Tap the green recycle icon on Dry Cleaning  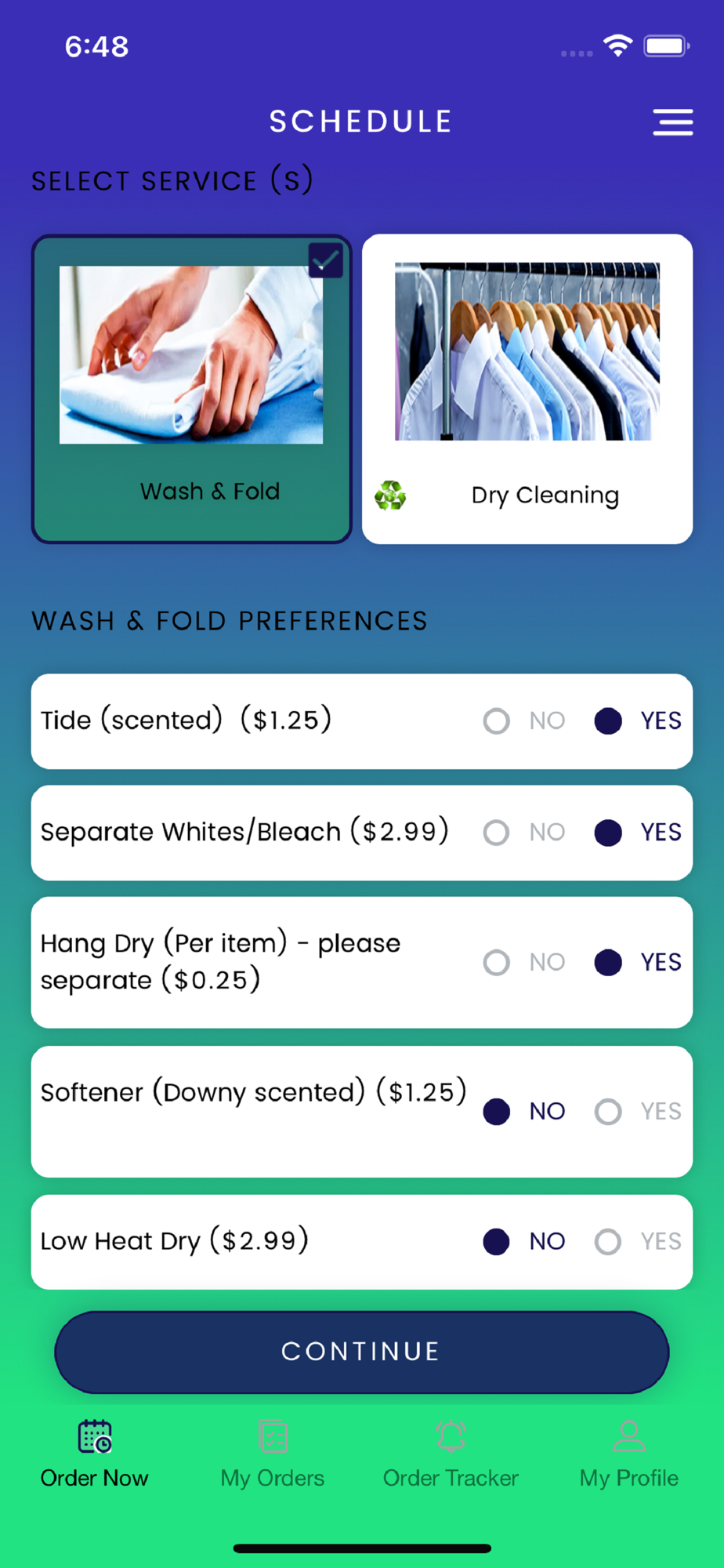pos(390,495)
